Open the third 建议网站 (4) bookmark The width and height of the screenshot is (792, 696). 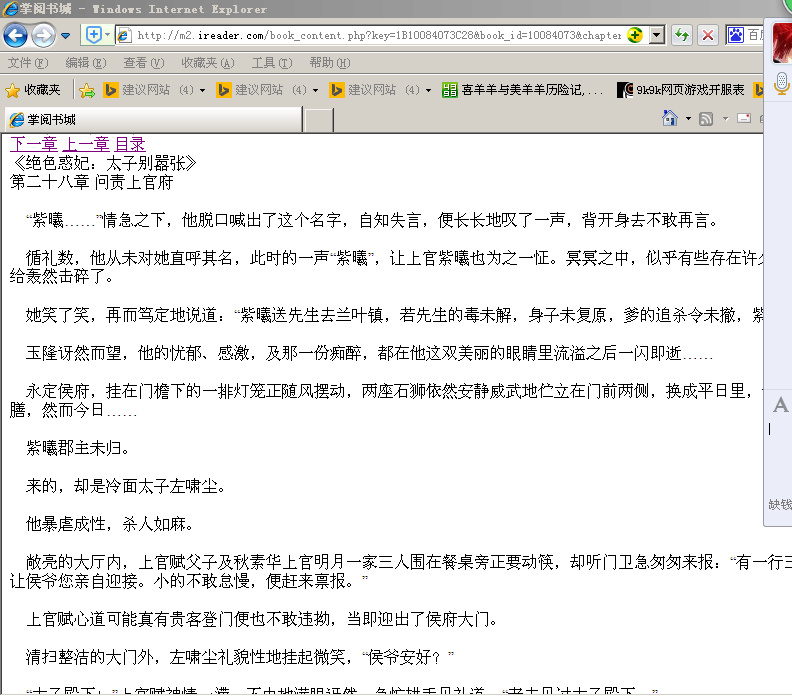[375, 90]
